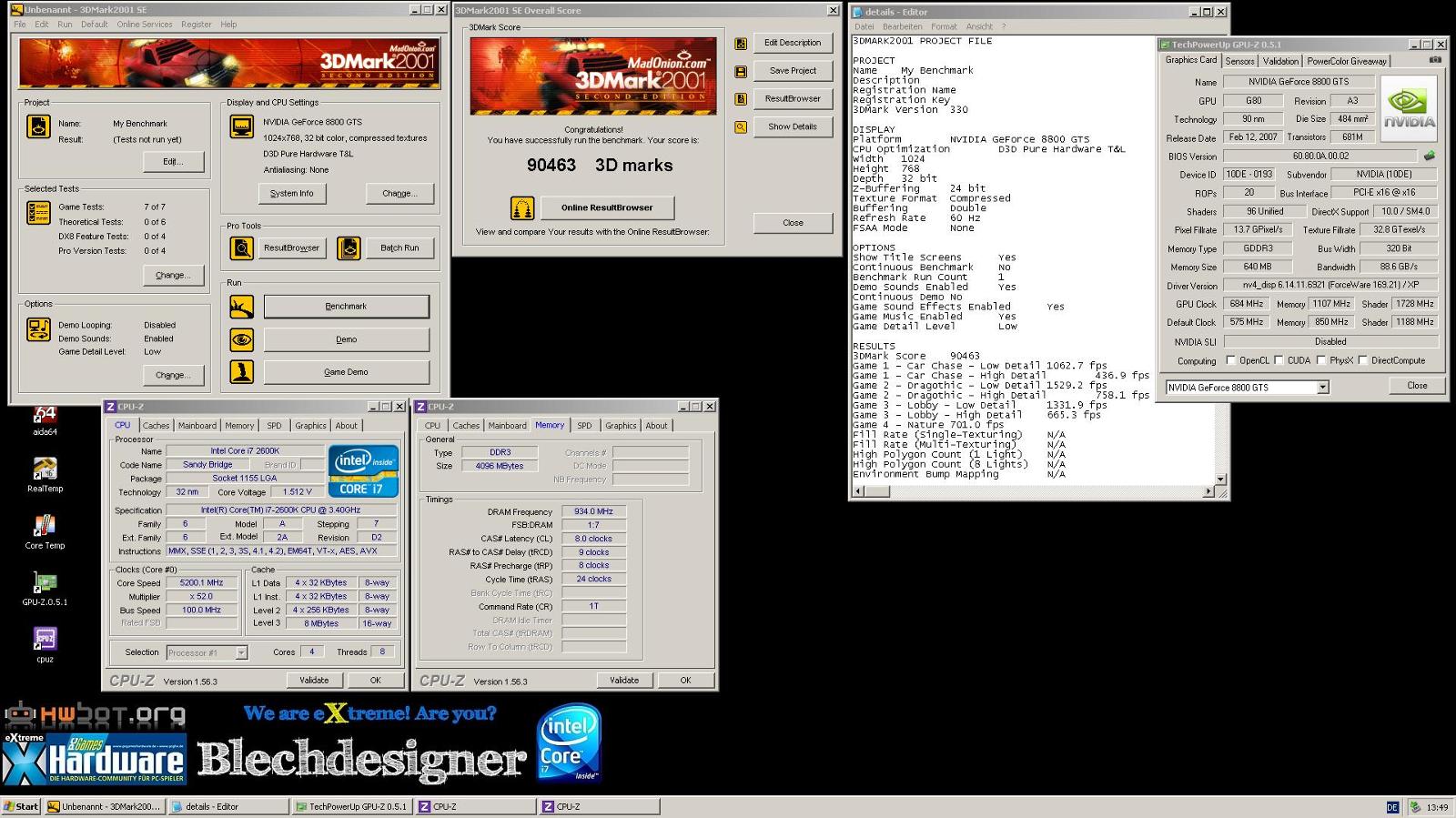Image resolution: width=1456 pixels, height=818 pixels.
Task: Click the display monitor icon in settings
Action: pos(241,127)
